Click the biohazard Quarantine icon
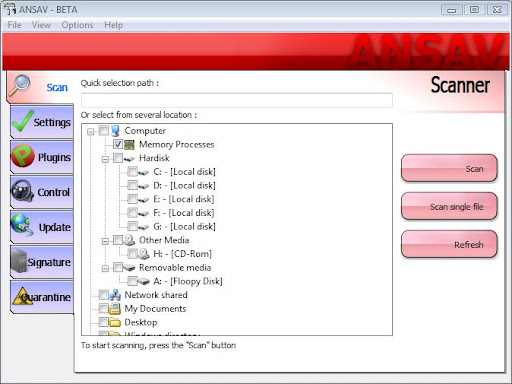This screenshot has width=512, height=384. [22, 295]
